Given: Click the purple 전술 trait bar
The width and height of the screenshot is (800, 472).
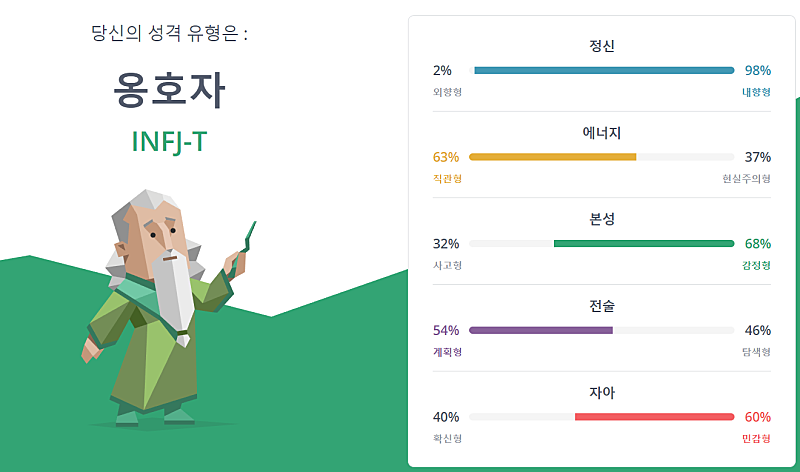Looking at the screenshot, I should [541, 330].
